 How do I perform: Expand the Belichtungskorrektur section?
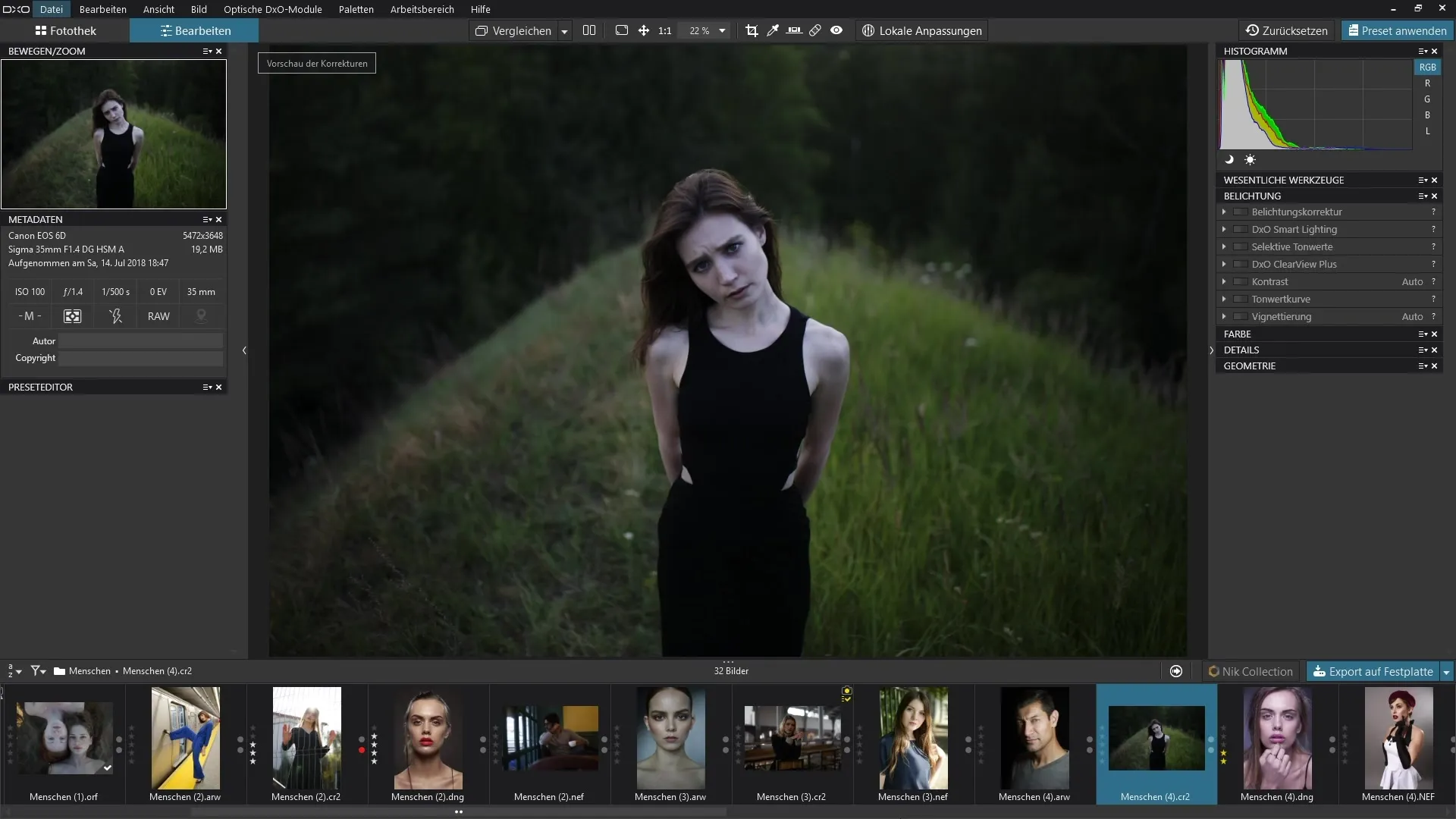[x=1223, y=212]
